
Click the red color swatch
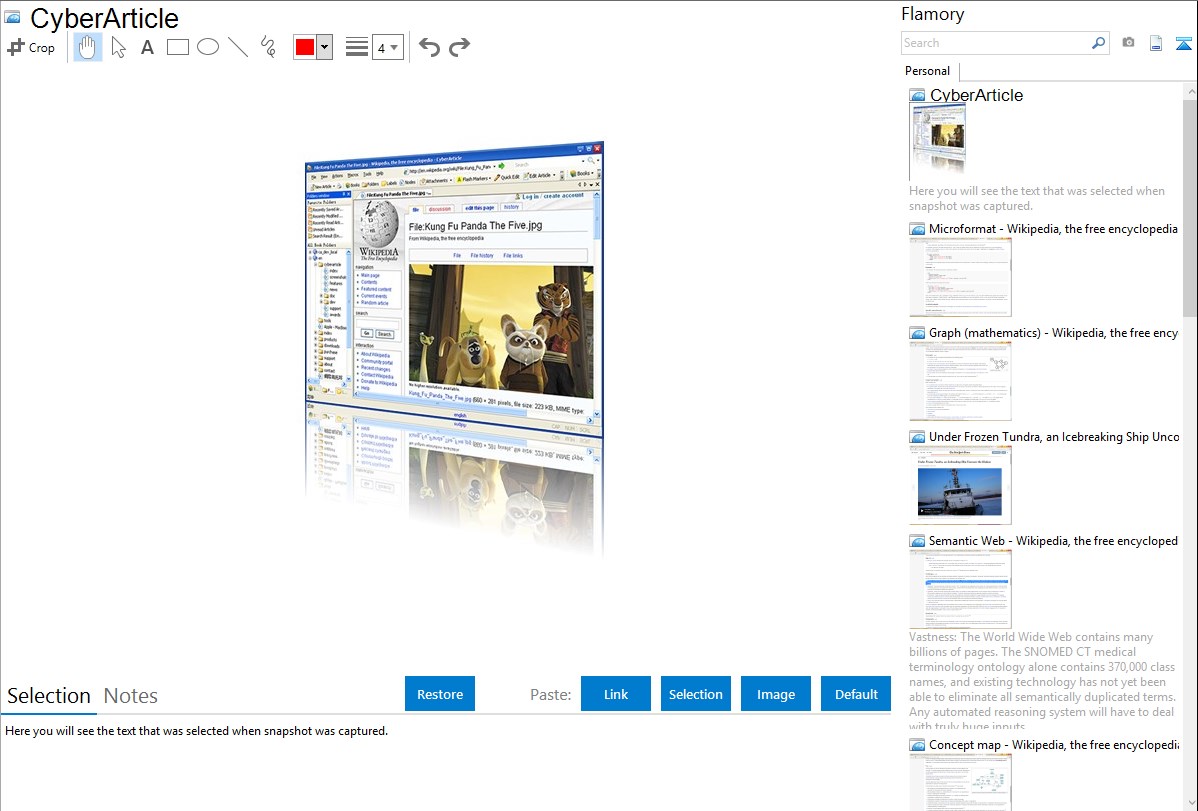pyautogui.click(x=305, y=47)
